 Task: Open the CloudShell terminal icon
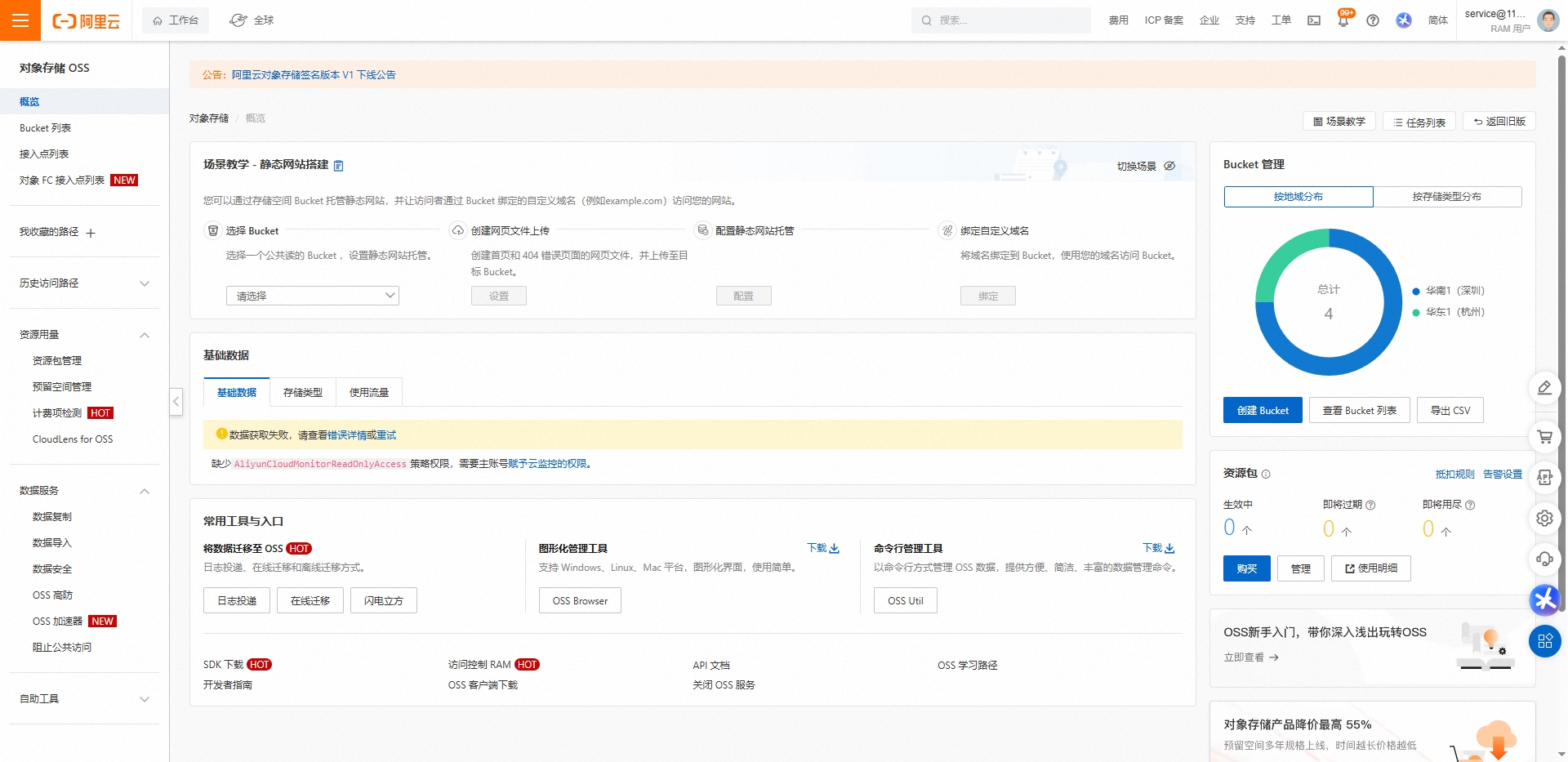coord(1313,20)
